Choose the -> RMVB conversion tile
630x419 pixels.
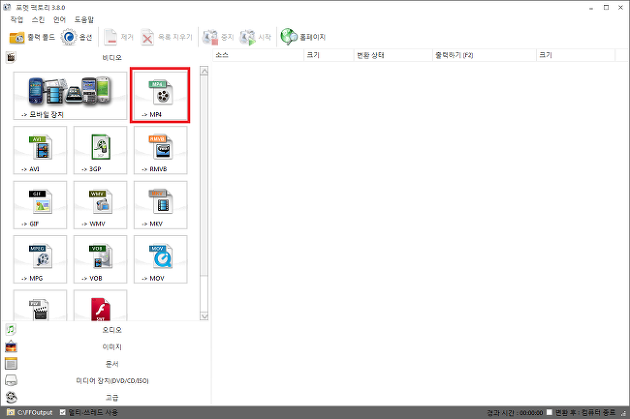160,150
